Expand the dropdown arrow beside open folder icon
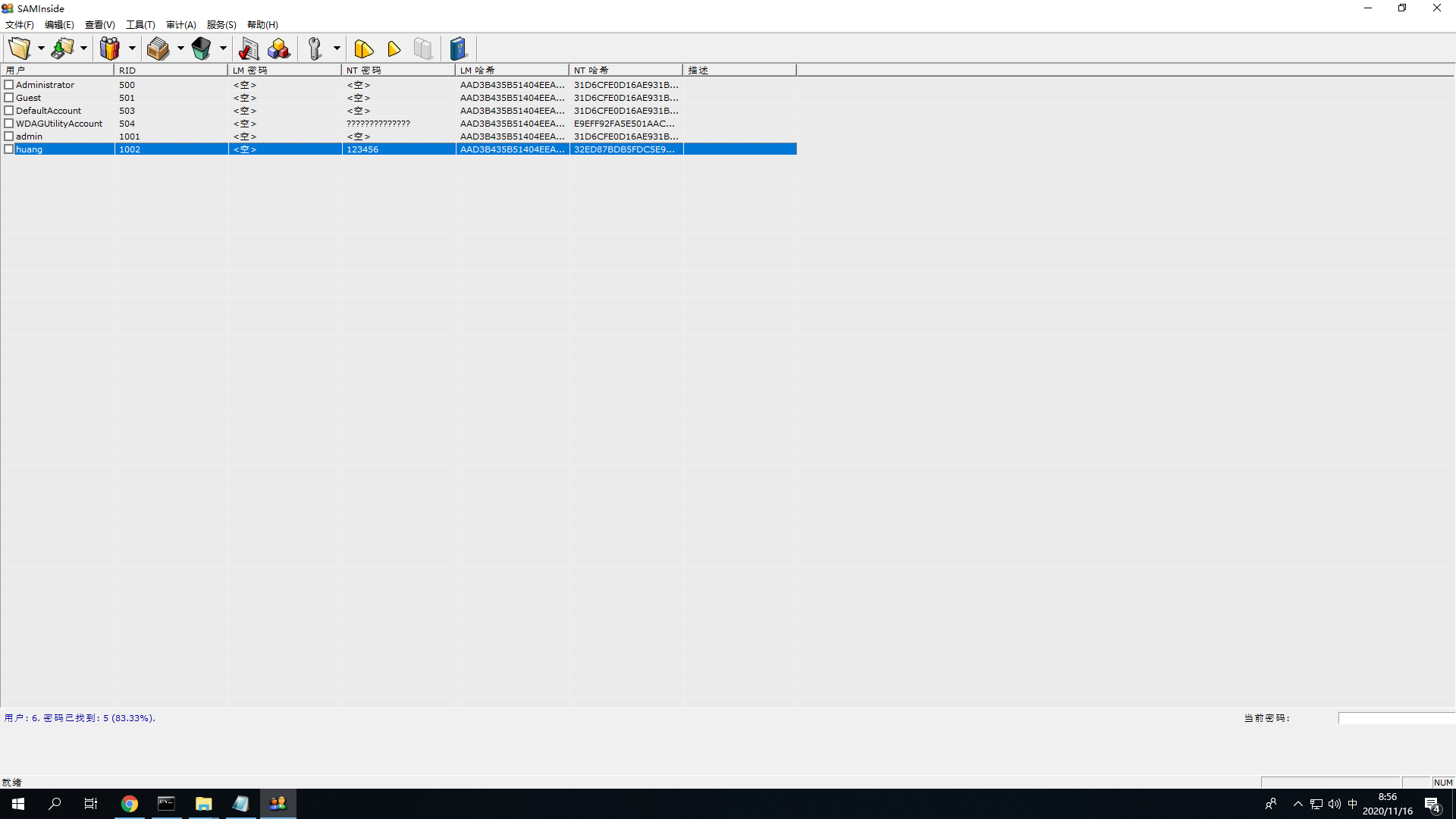The height and width of the screenshot is (819, 1456). pos(41,49)
